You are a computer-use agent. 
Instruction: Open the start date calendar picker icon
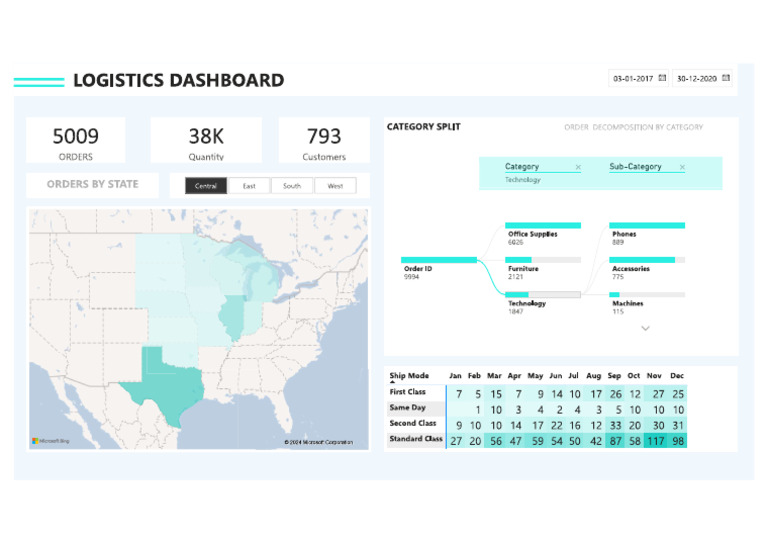pos(662,78)
